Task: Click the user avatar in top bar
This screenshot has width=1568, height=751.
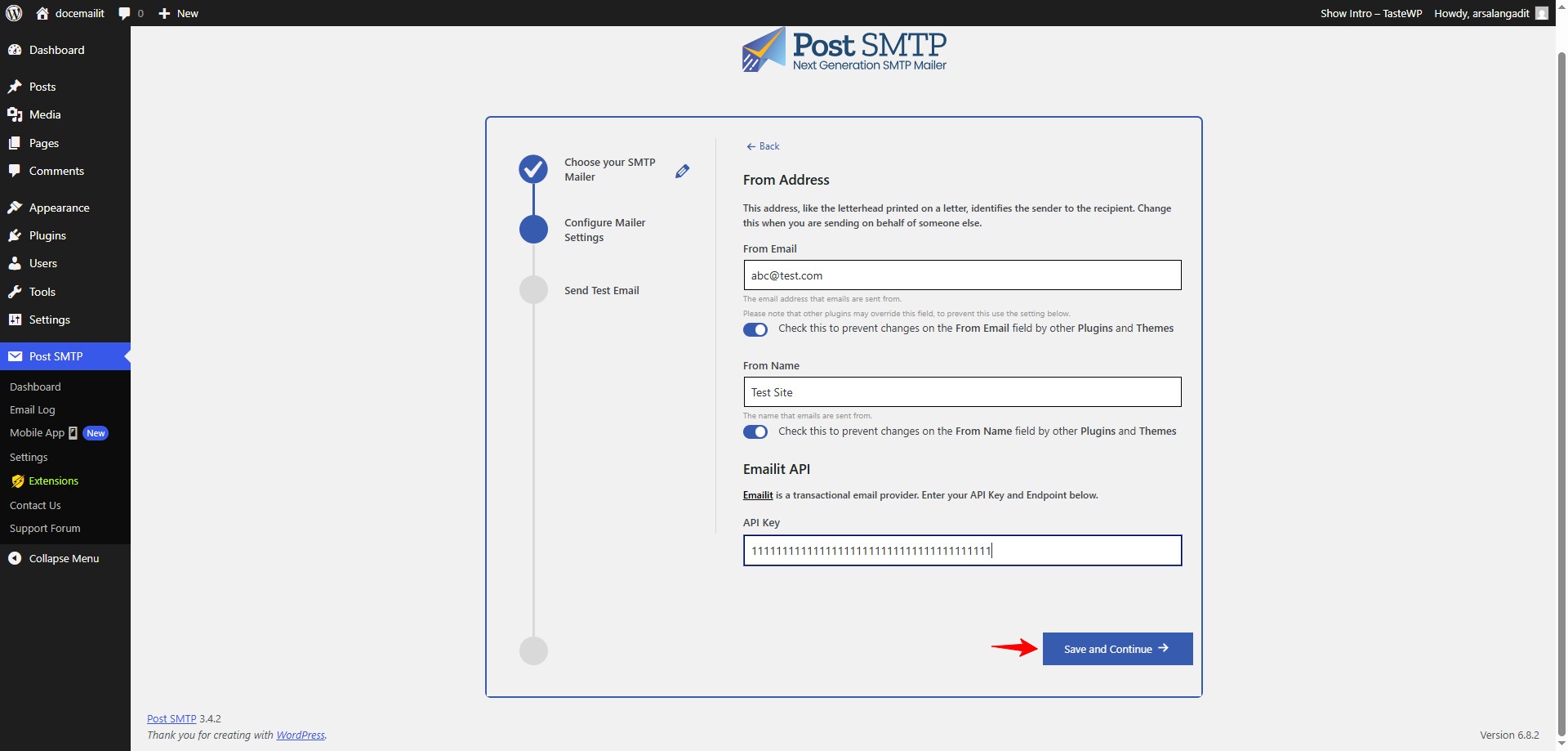Action: pyautogui.click(x=1541, y=13)
